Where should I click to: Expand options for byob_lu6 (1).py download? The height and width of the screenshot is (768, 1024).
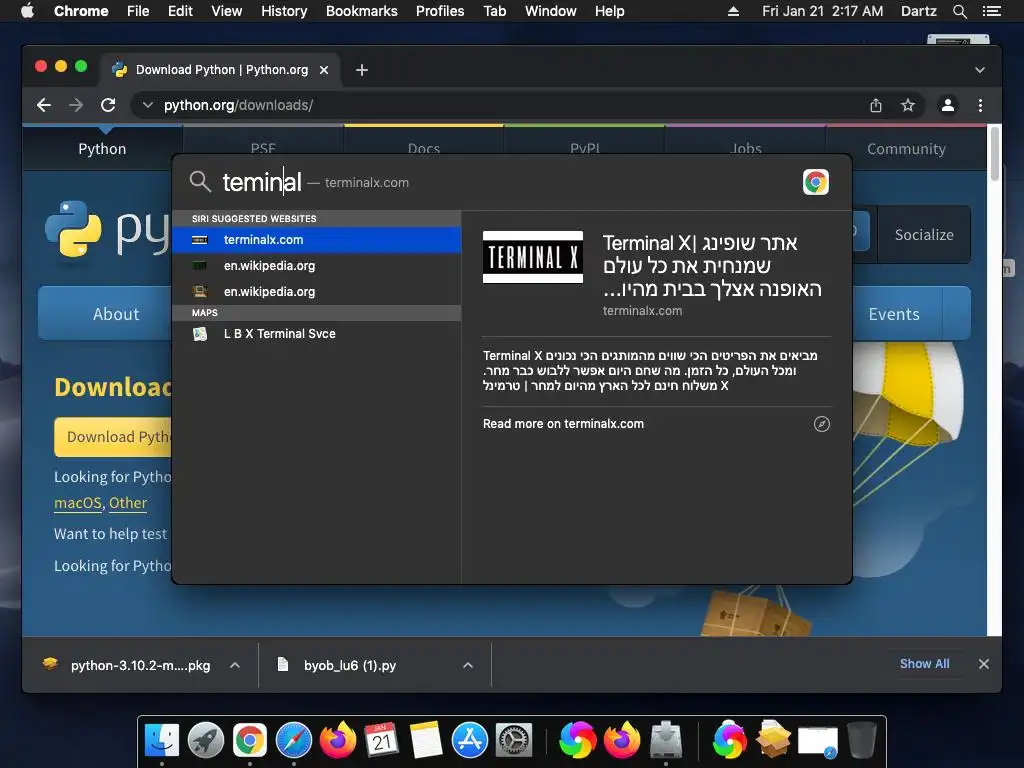[468, 665]
